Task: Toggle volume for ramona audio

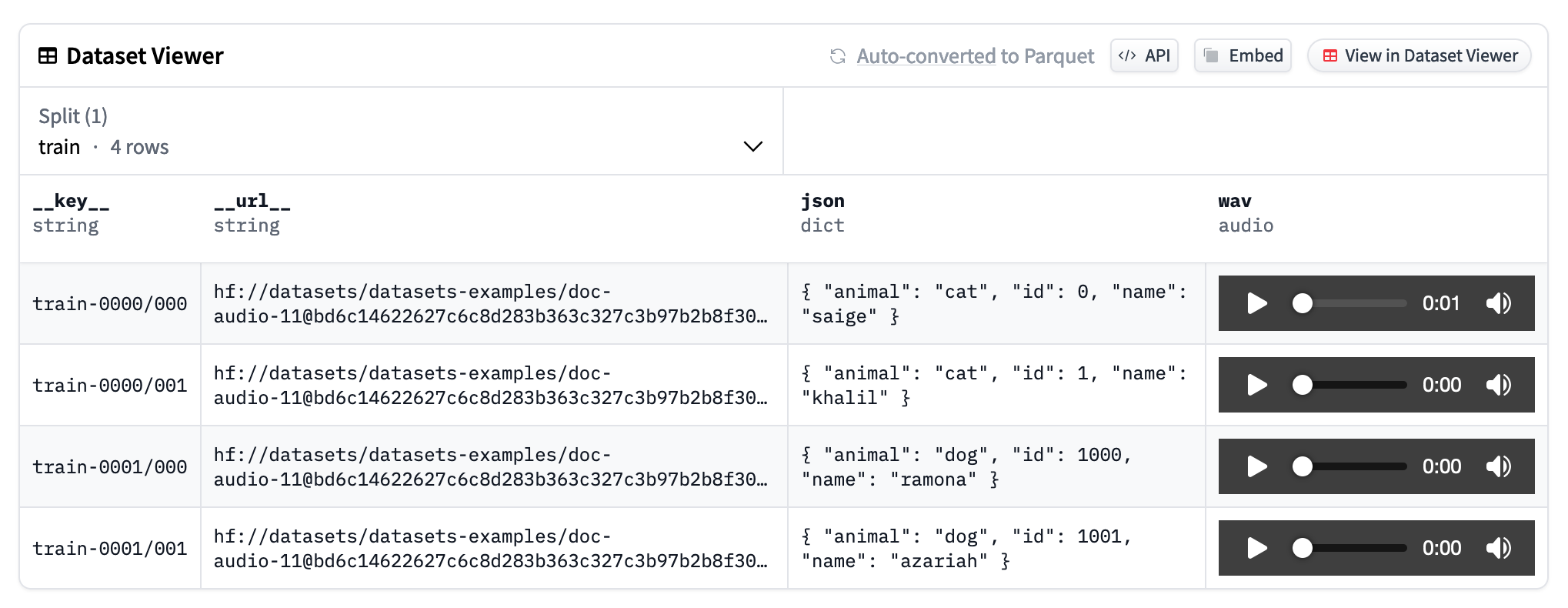Action: click(1498, 466)
